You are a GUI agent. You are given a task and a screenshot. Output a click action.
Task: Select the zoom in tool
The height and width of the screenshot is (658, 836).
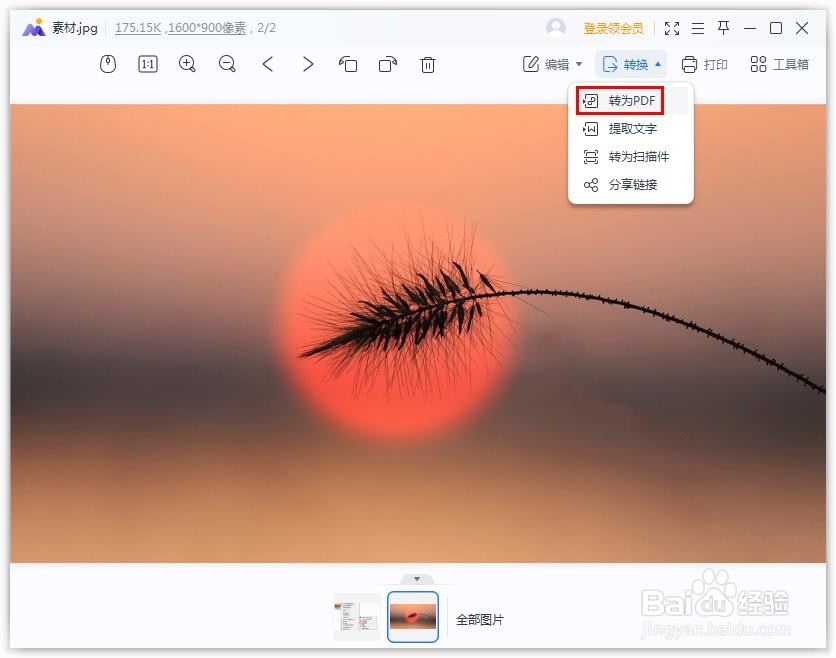point(186,64)
